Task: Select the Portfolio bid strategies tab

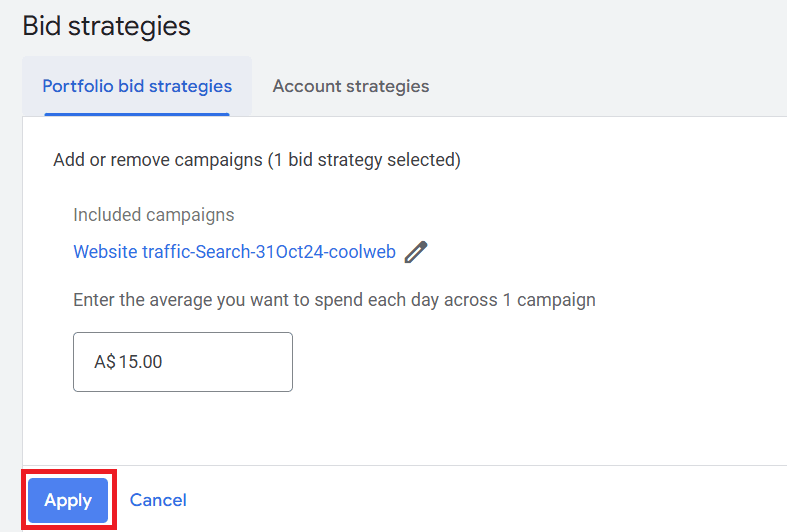Action: click(137, 86)
